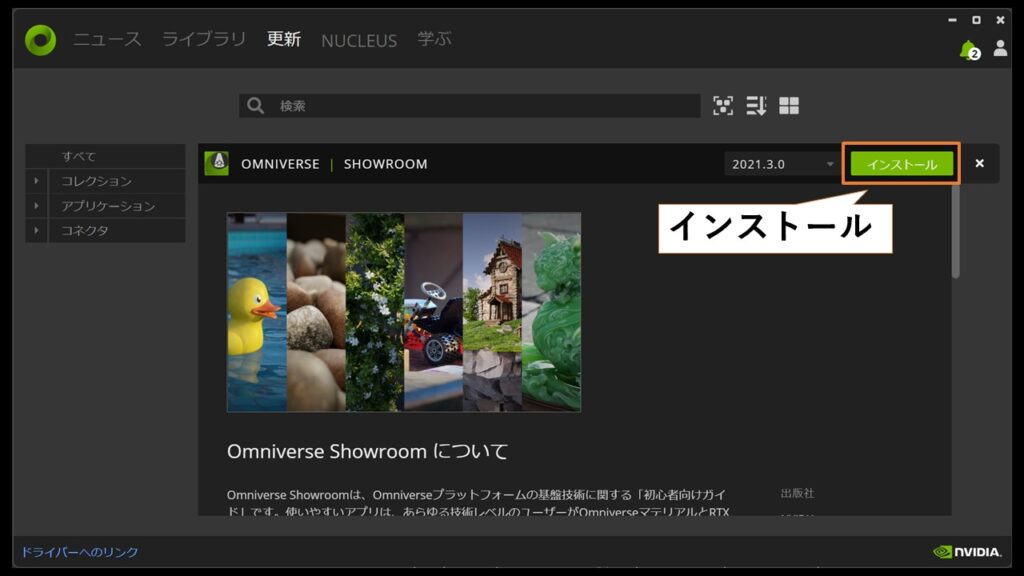
Task: Click the detail panel vertical scrollbar
Action: click(x=955, y=231)
